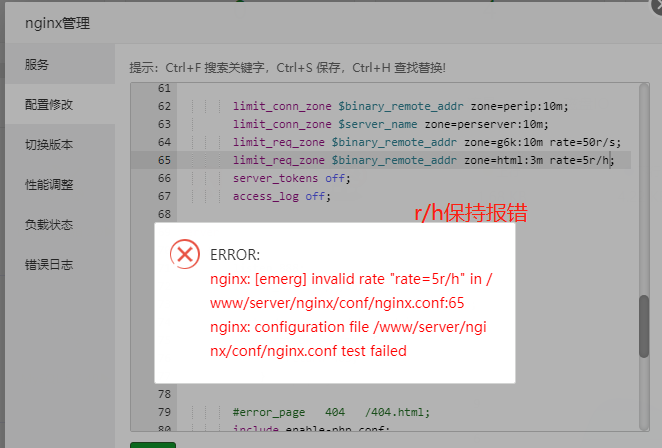Click line number 78 in the gutter
This screenshot has width=662, height=448.
[164, 394]
